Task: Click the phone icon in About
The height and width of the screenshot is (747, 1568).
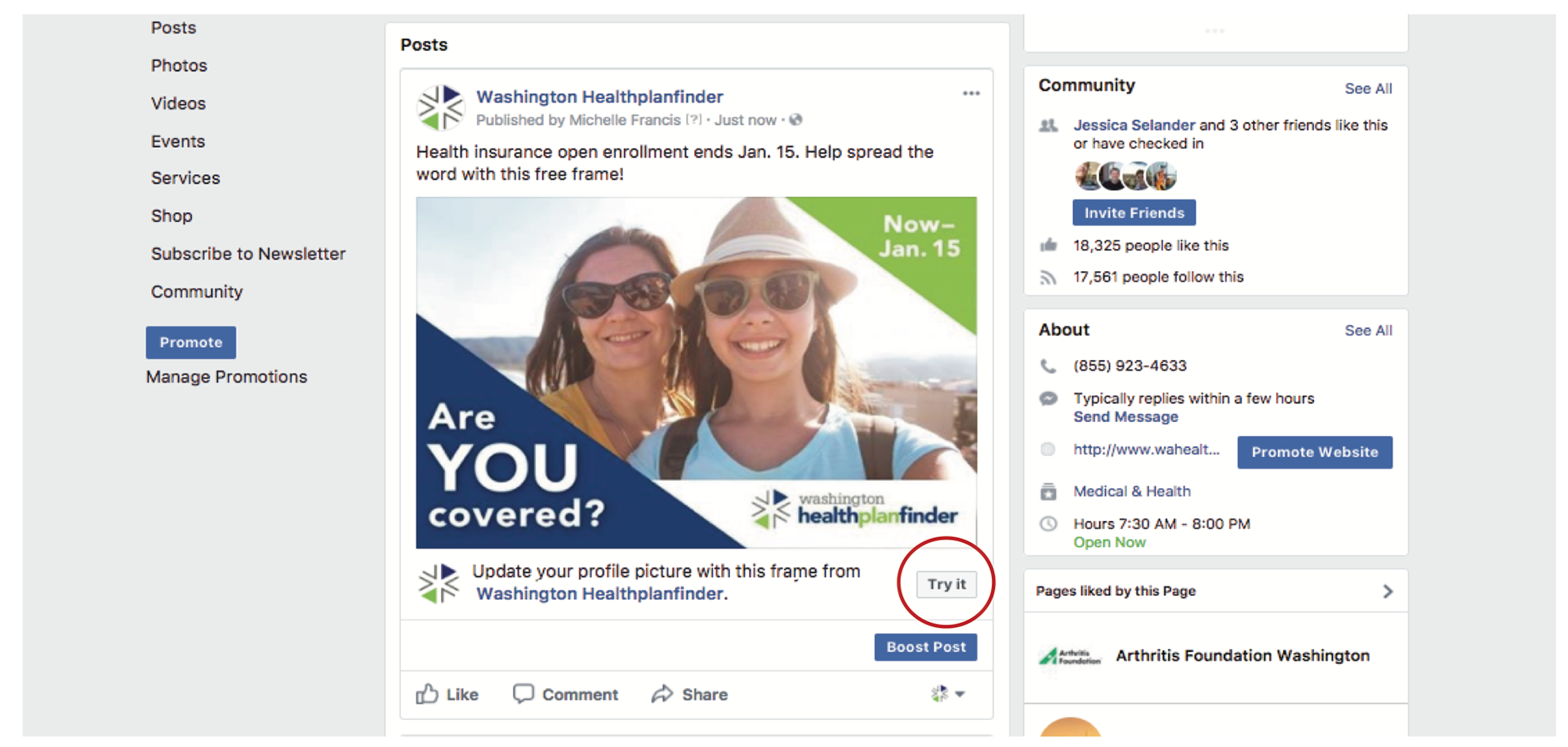Action: coord(1049,366)
